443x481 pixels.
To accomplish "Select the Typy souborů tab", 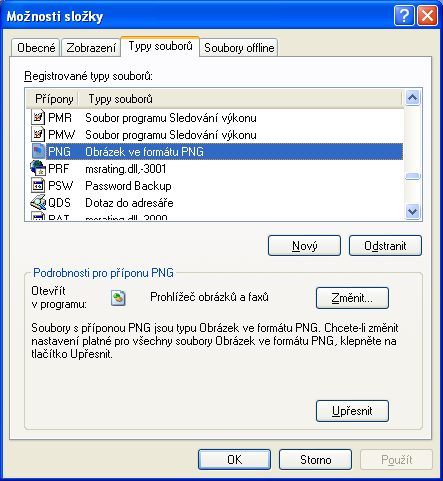I will coord(160,46).
